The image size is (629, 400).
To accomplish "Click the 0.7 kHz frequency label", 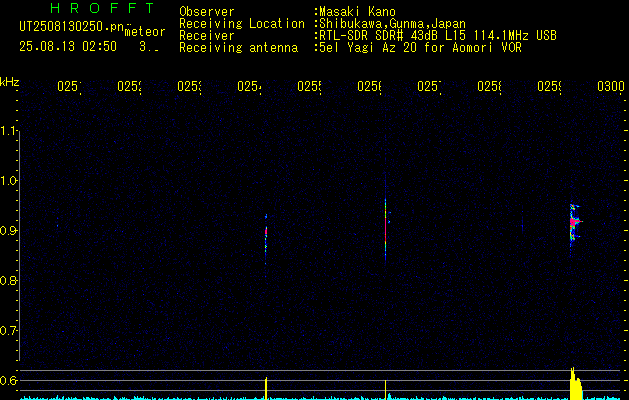I will tap(9, 331).
